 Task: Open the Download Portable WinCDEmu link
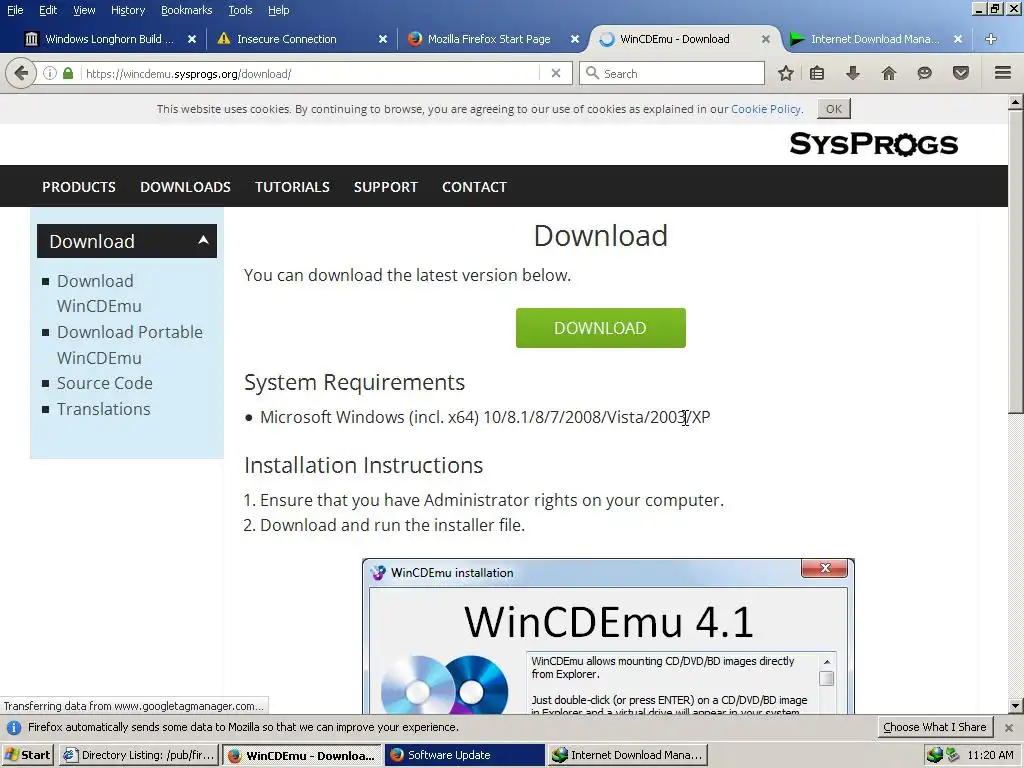point(130,345)
